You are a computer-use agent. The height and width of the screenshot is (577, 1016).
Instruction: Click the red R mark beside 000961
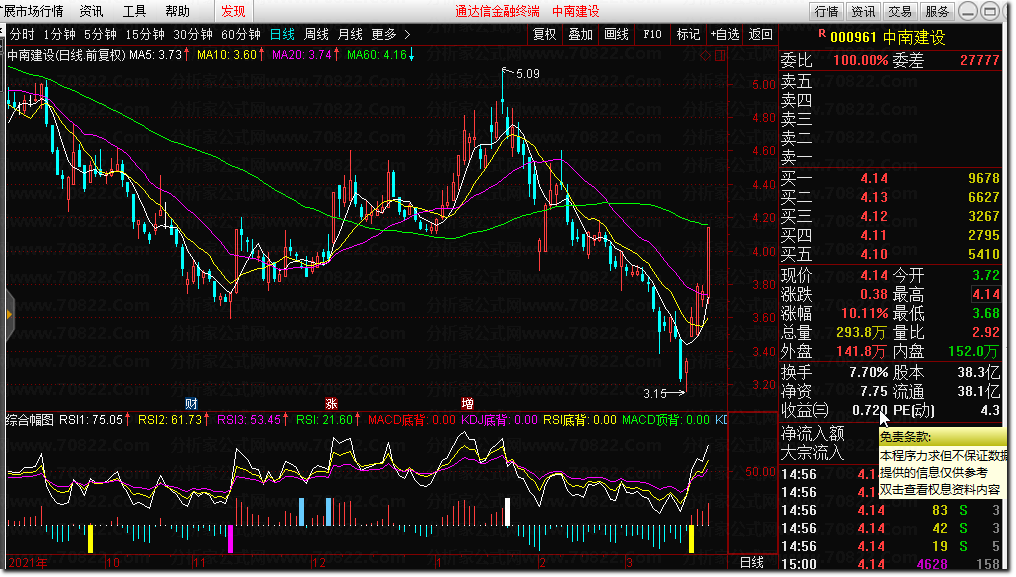point(822,34)
